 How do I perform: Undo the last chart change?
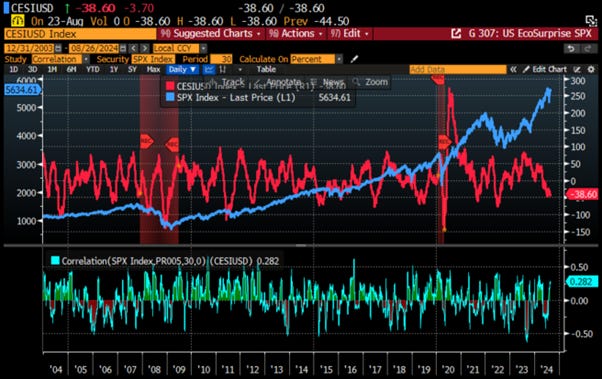[571, 48]
